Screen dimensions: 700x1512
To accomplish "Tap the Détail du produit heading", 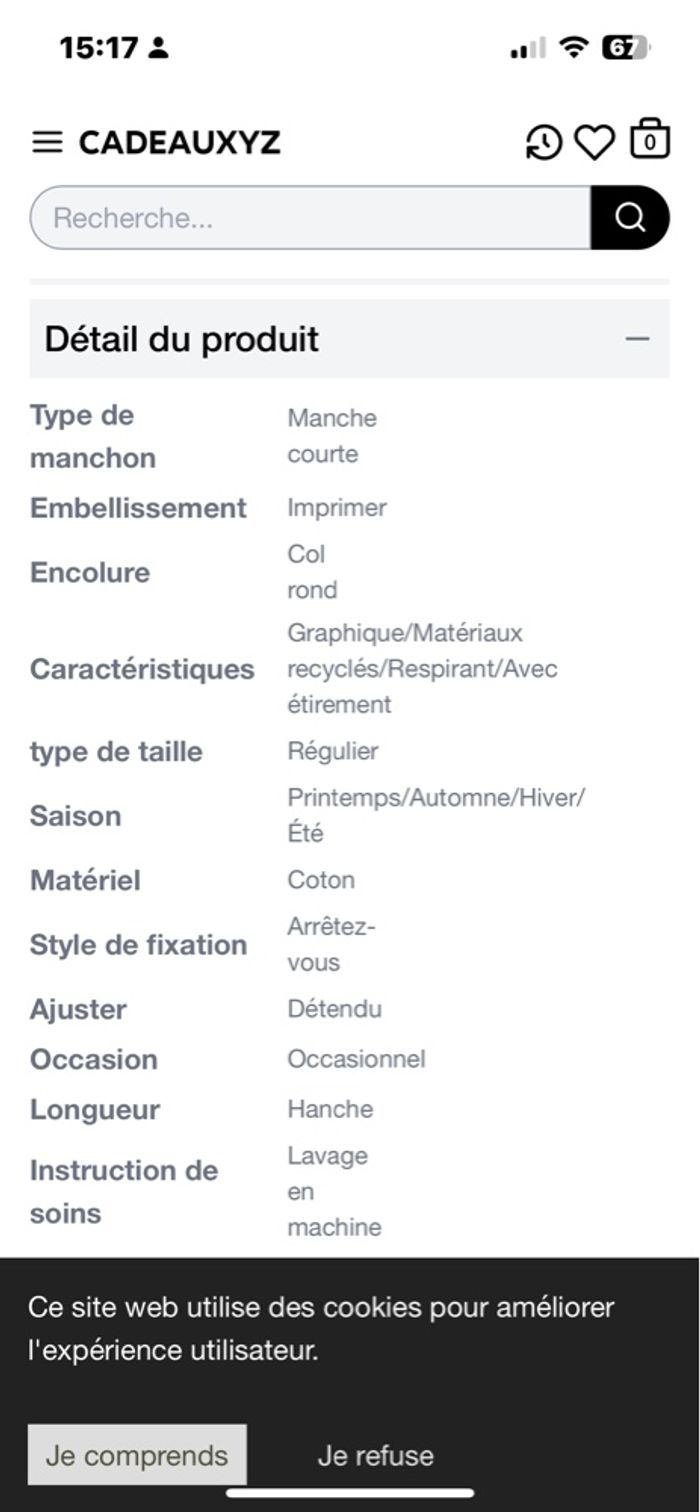I will (182, 339).
